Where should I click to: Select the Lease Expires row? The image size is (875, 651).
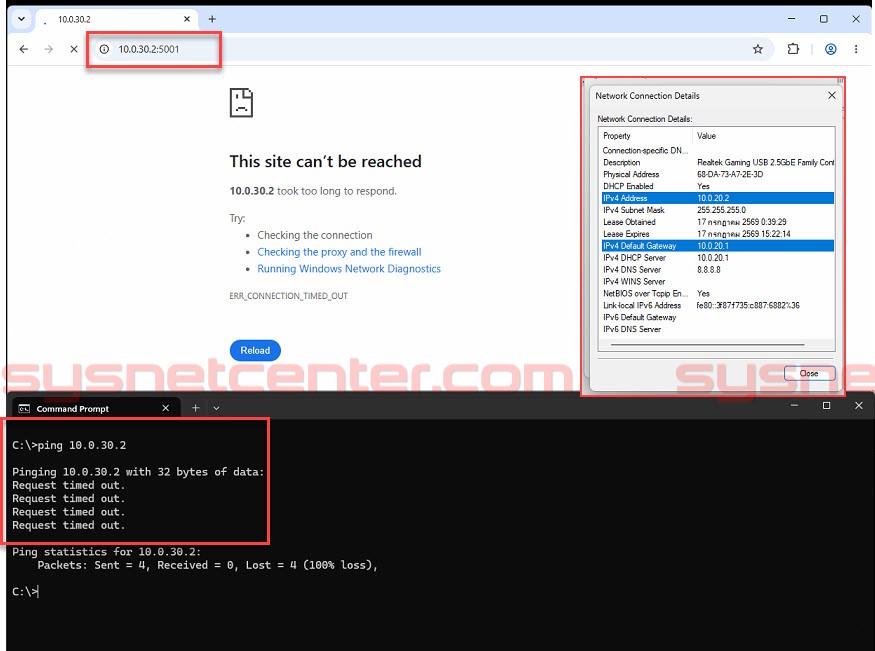tap(718, 234)
